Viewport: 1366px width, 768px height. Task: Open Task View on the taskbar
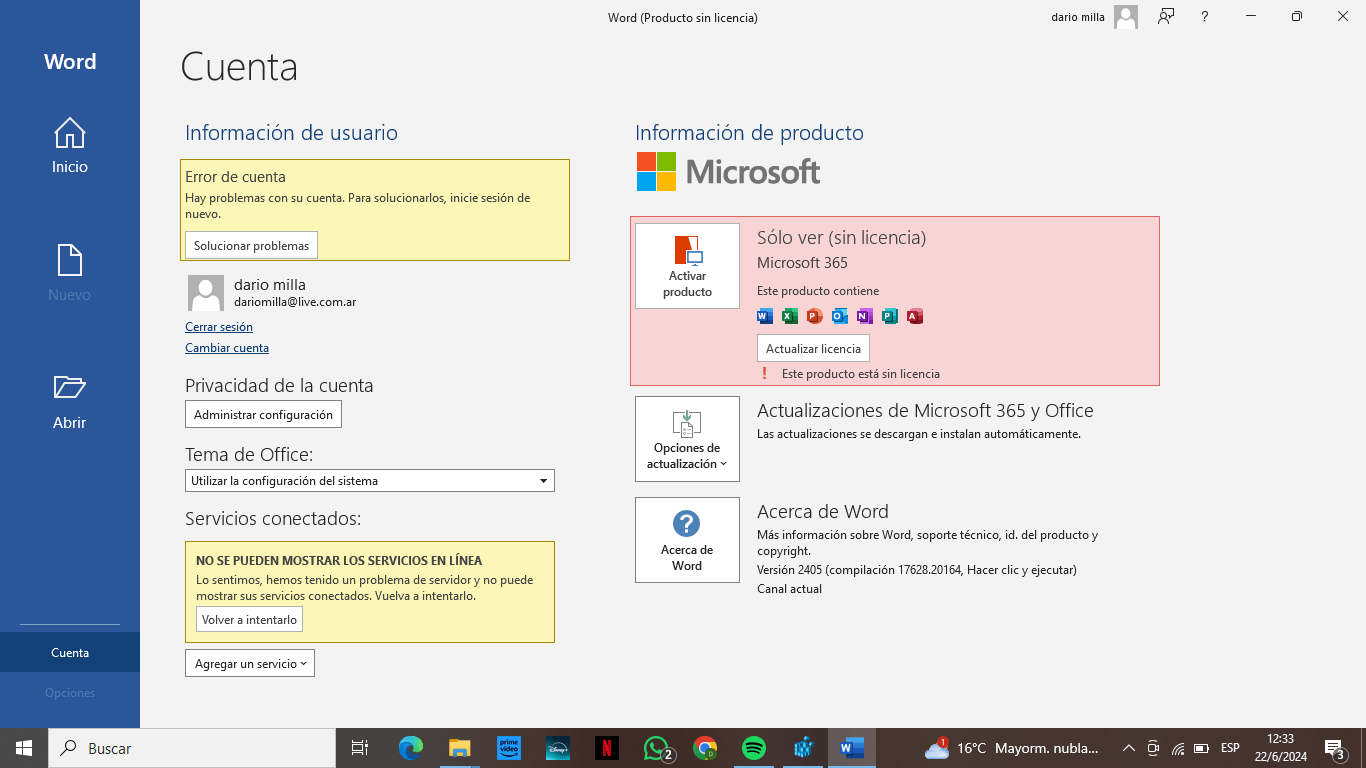pos(360,748)
